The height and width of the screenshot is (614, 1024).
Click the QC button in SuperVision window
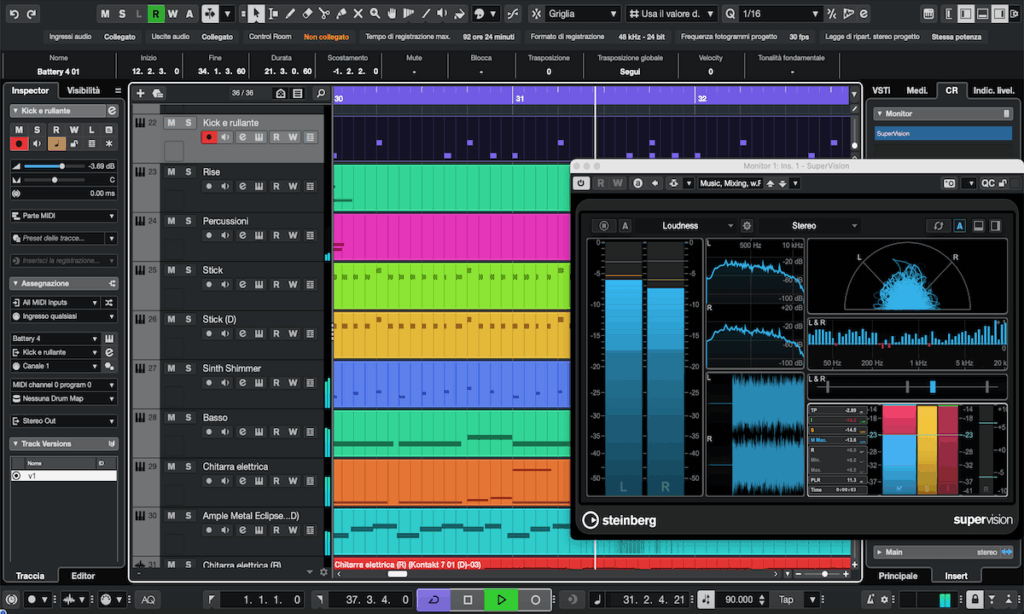[x=987, y=184]
